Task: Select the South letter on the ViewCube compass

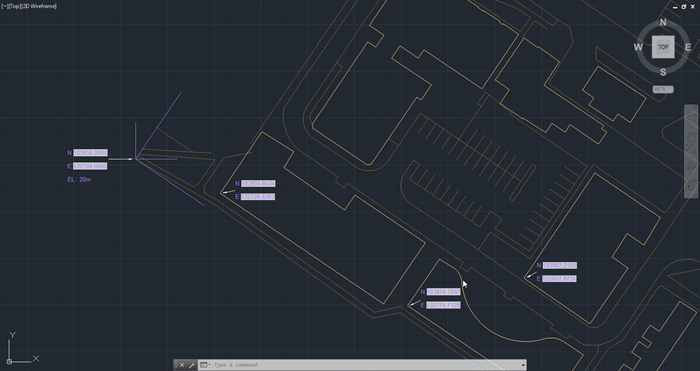Action: pos(663,72)
